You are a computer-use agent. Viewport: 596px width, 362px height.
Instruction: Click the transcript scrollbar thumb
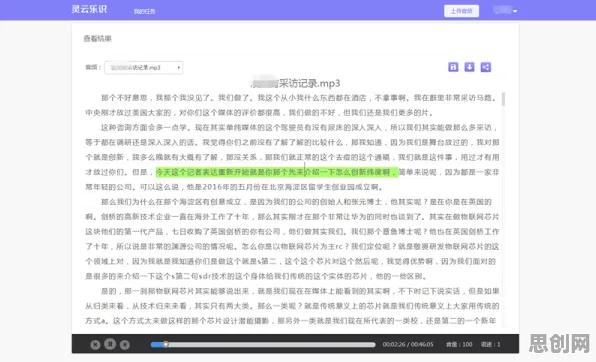coord(503,99)
